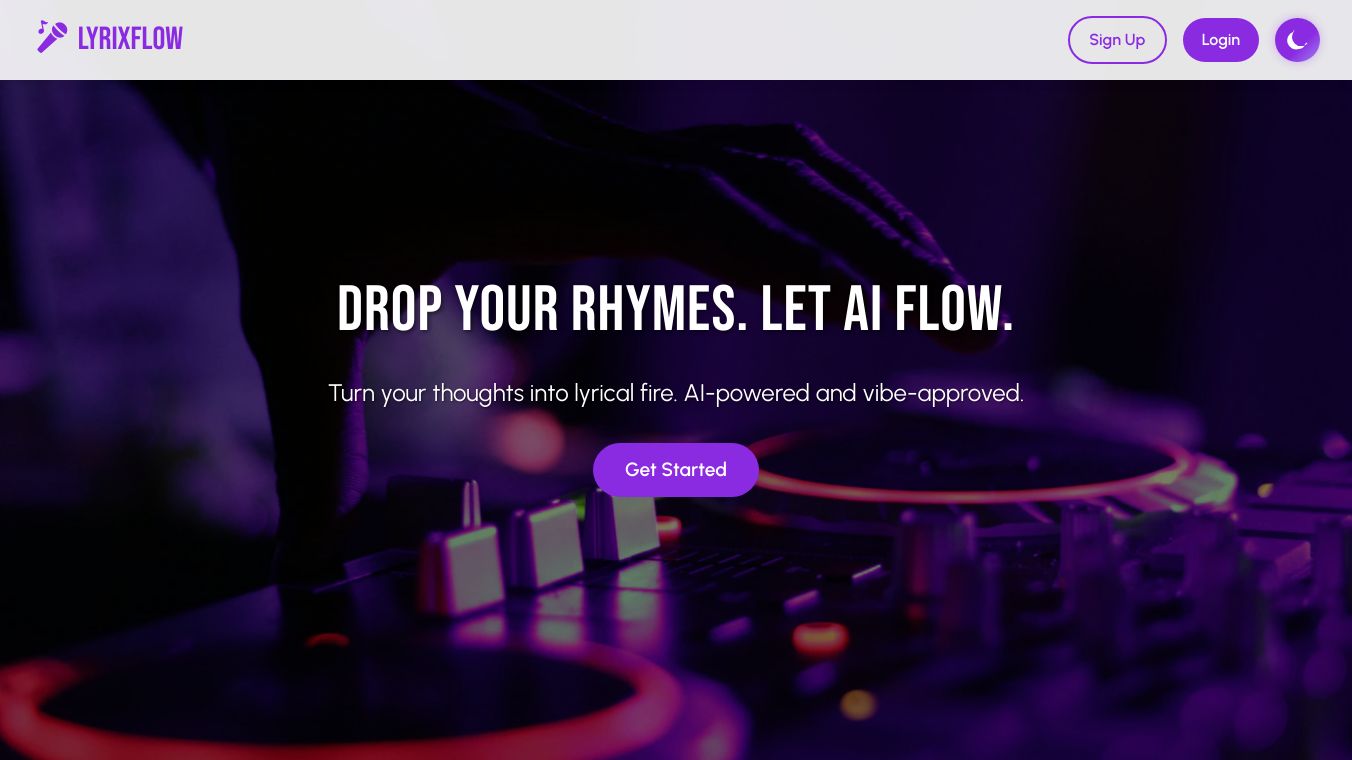
Task: Open the Sign Up page
Action: pos(1117,40)
